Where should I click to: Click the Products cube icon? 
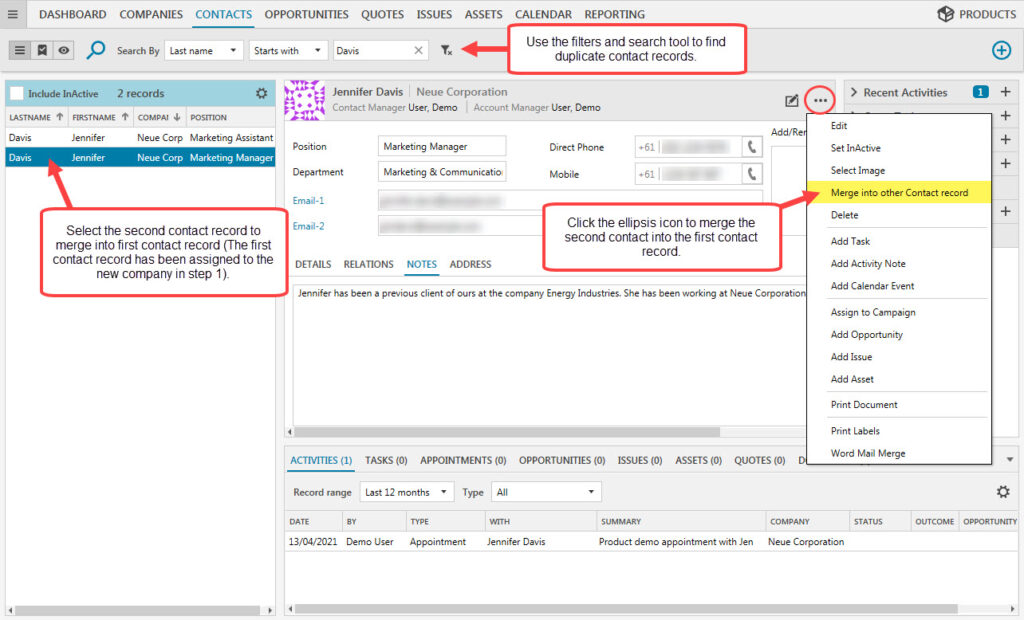(x=945, y=14)
